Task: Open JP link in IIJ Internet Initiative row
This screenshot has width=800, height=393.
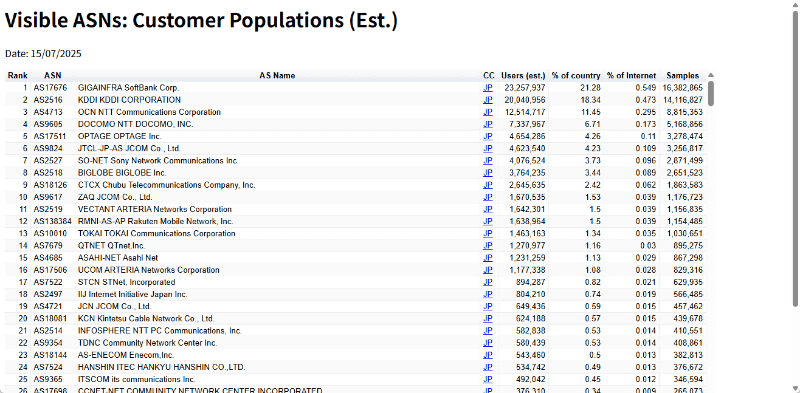Action: pyautogui.click(x=488, y=294)
